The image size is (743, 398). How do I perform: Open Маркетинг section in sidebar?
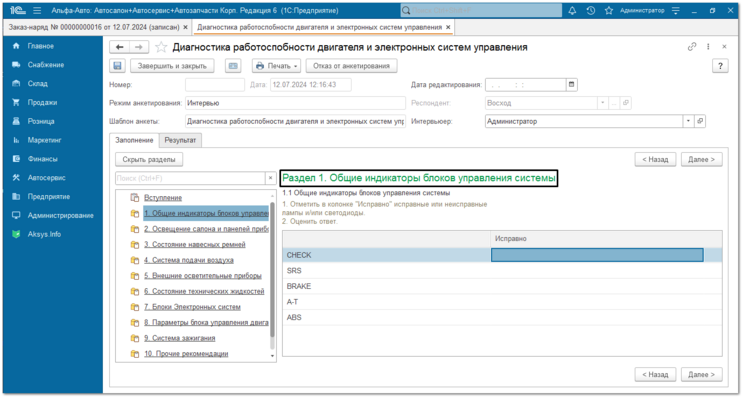click(45, 140)
